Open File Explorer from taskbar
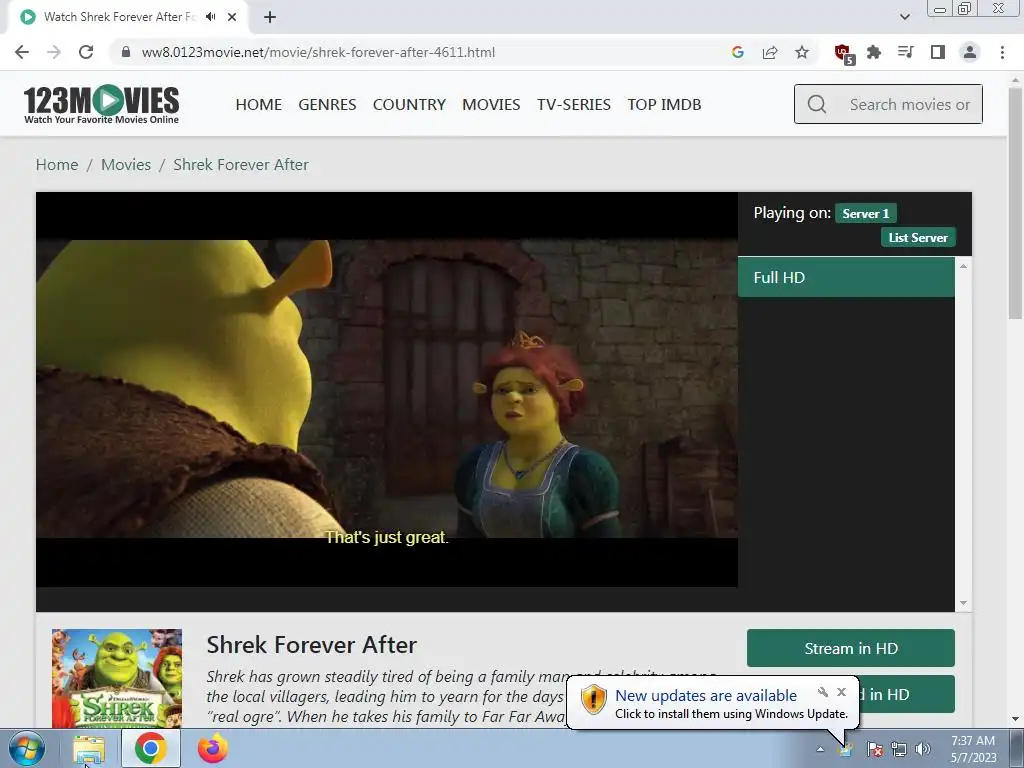The height and width of the screenshot is (768, 1024). click(88, 748)
